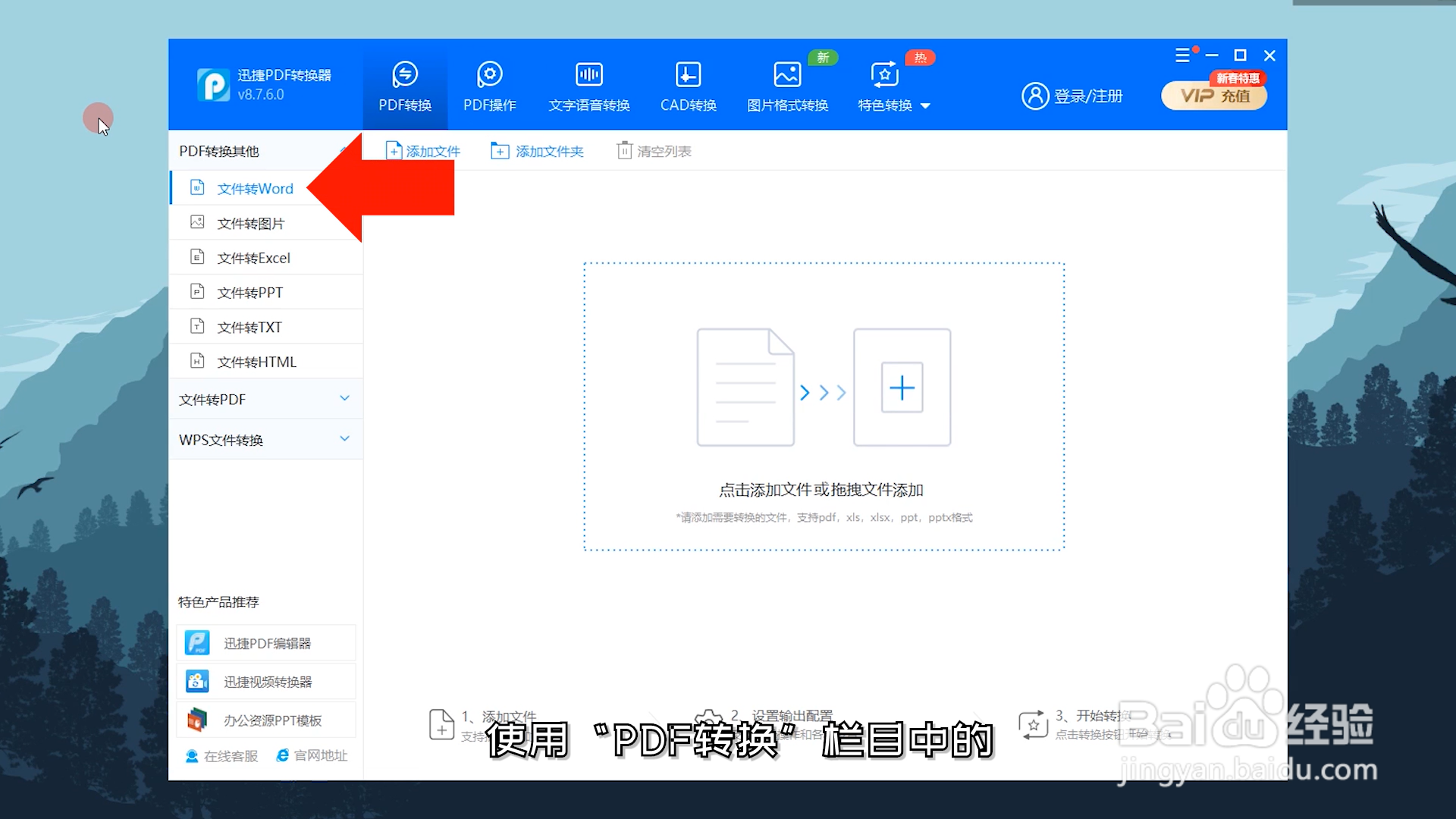Expand the 文件转PDF section

(x=265, y=399)
